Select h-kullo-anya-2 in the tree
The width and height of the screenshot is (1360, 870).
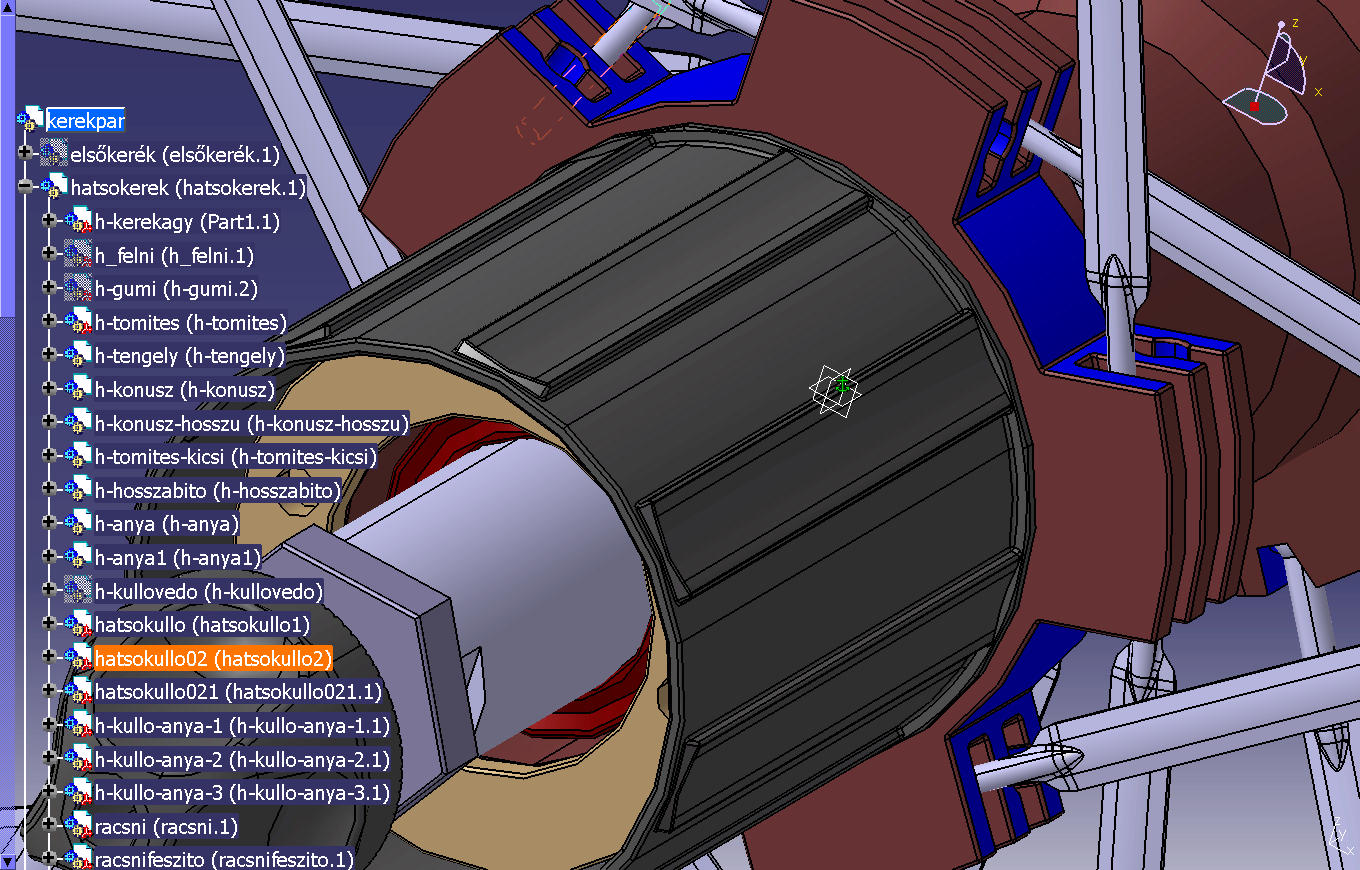tap(241, 759)
